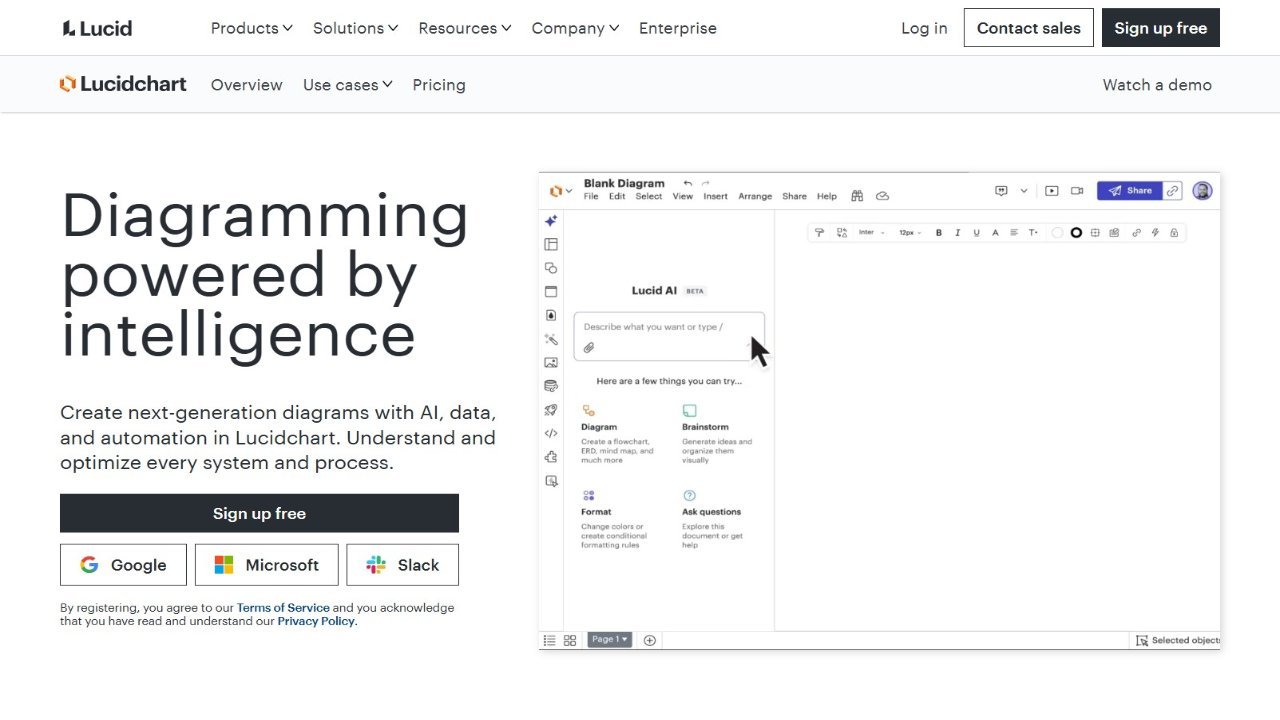
Task: Expand the chevron next to the comments icon
Action: (x=1024, y=190)
